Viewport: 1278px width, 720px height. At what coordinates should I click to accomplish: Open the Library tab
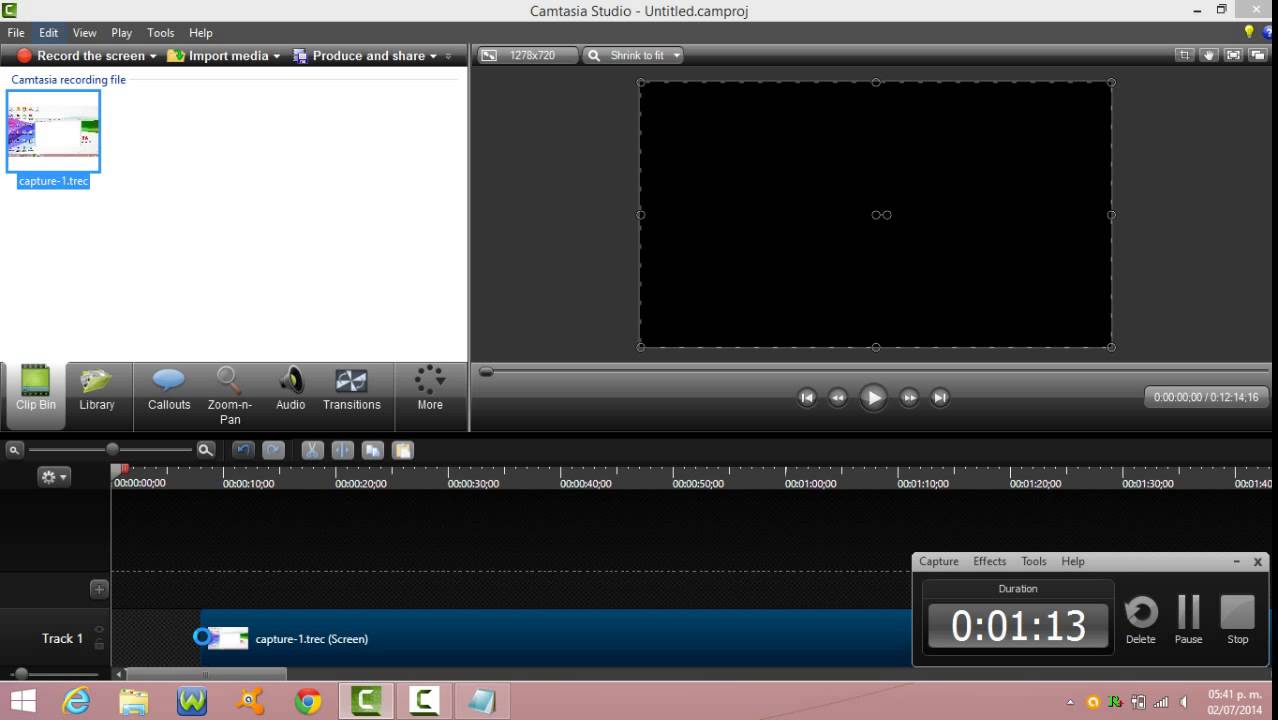click(97, 390)
